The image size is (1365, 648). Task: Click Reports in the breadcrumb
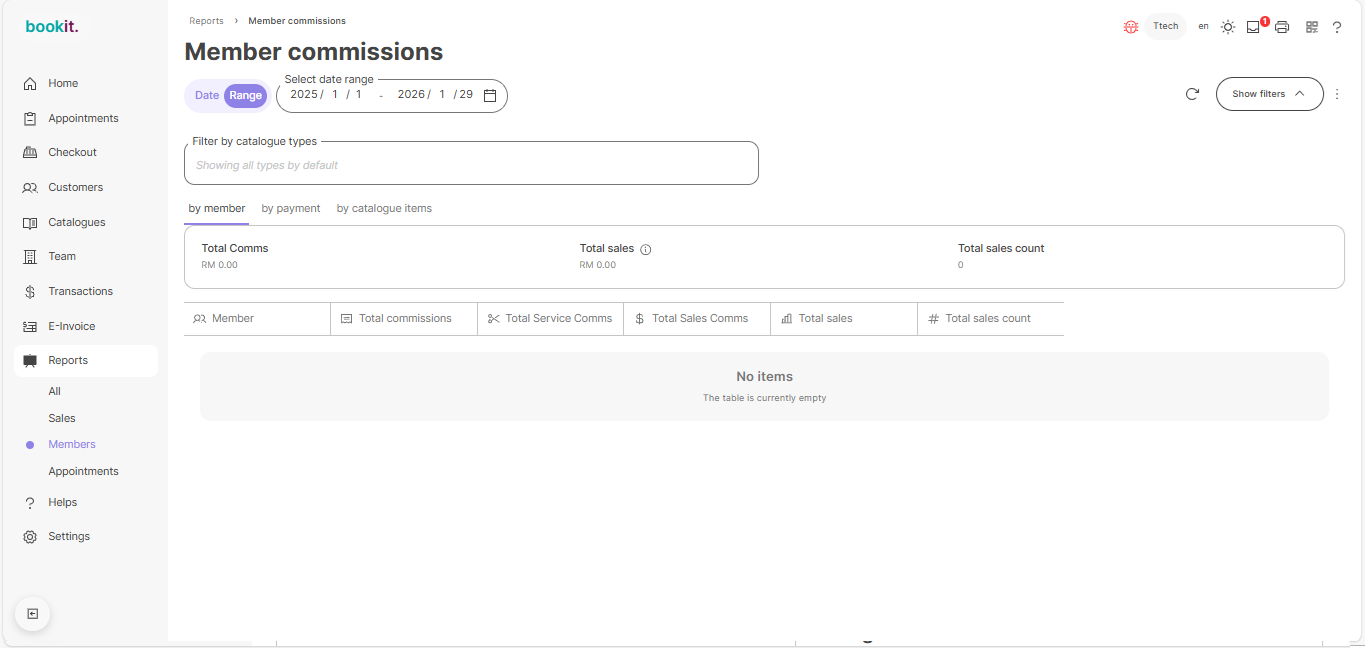click(206, 21)
